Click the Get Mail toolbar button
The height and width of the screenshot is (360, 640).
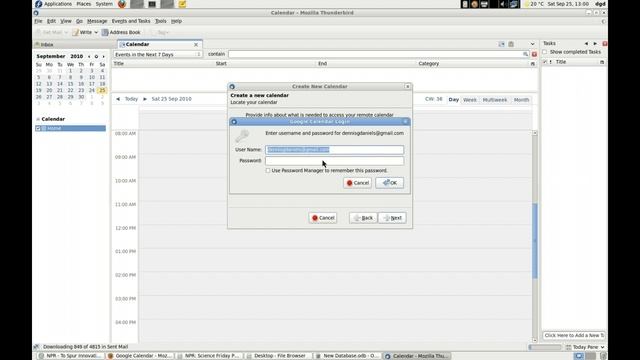pos(49,32)
